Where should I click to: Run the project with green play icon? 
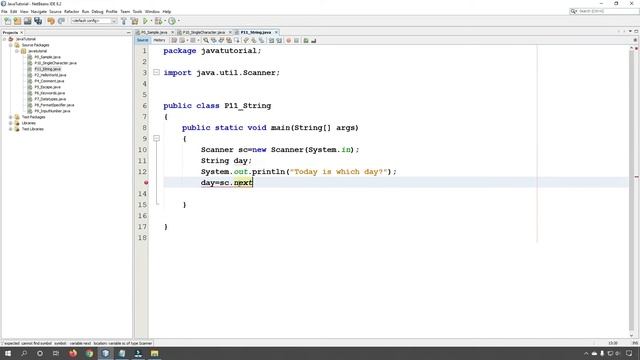tap(145, 21)
